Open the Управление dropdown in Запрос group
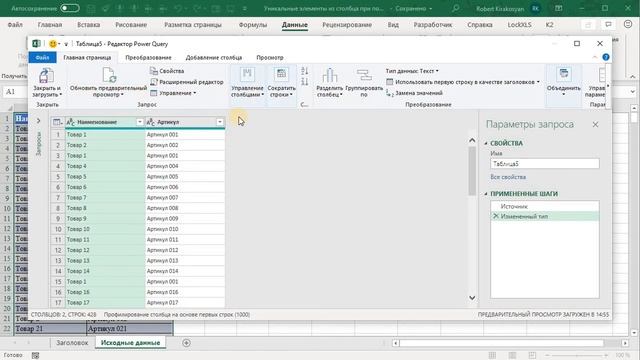The width and height of the screenshot is (640, 360). click(x=173, y=93)
